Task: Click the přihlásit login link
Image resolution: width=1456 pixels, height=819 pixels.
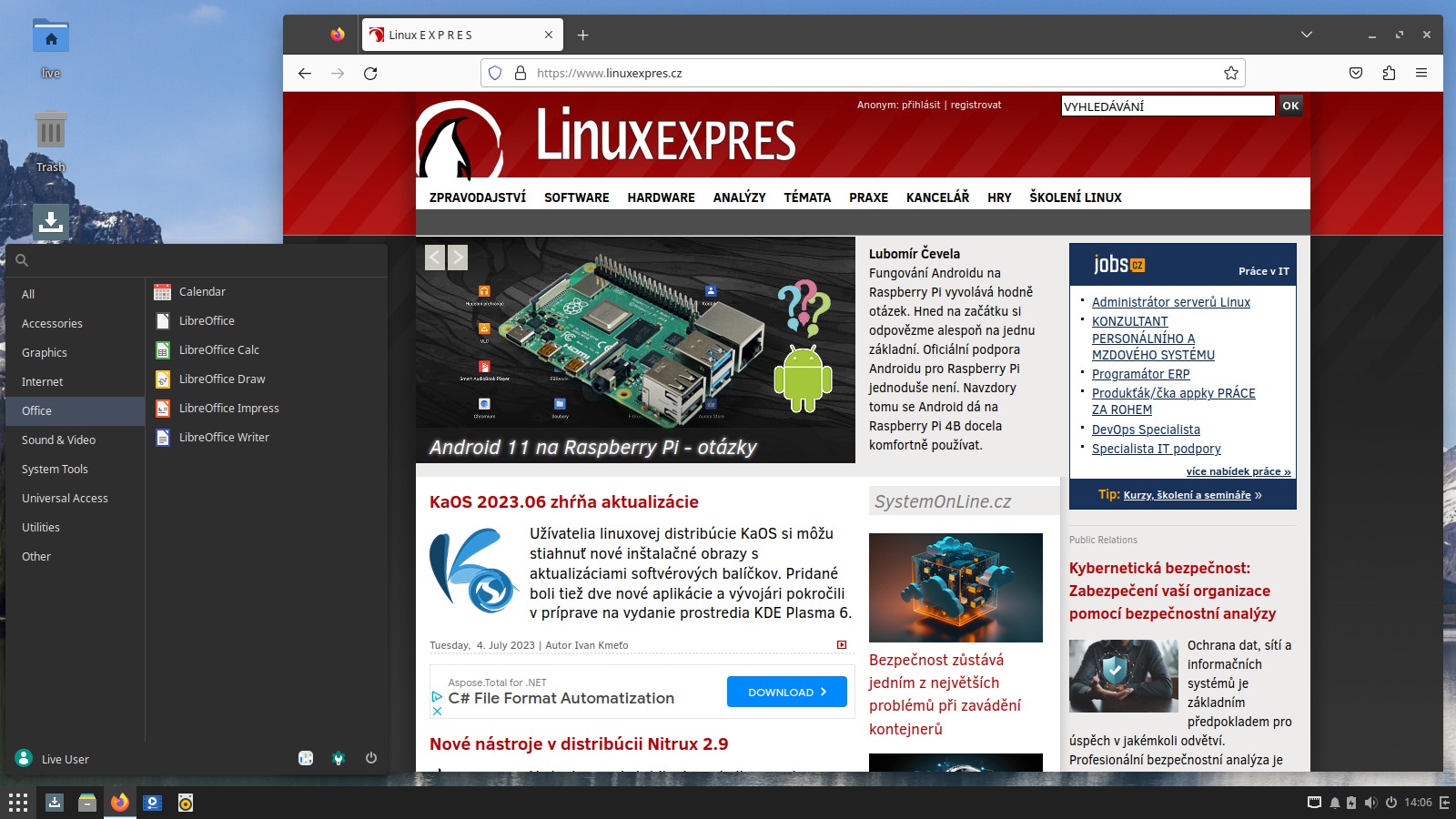Action: pos(921,105)
